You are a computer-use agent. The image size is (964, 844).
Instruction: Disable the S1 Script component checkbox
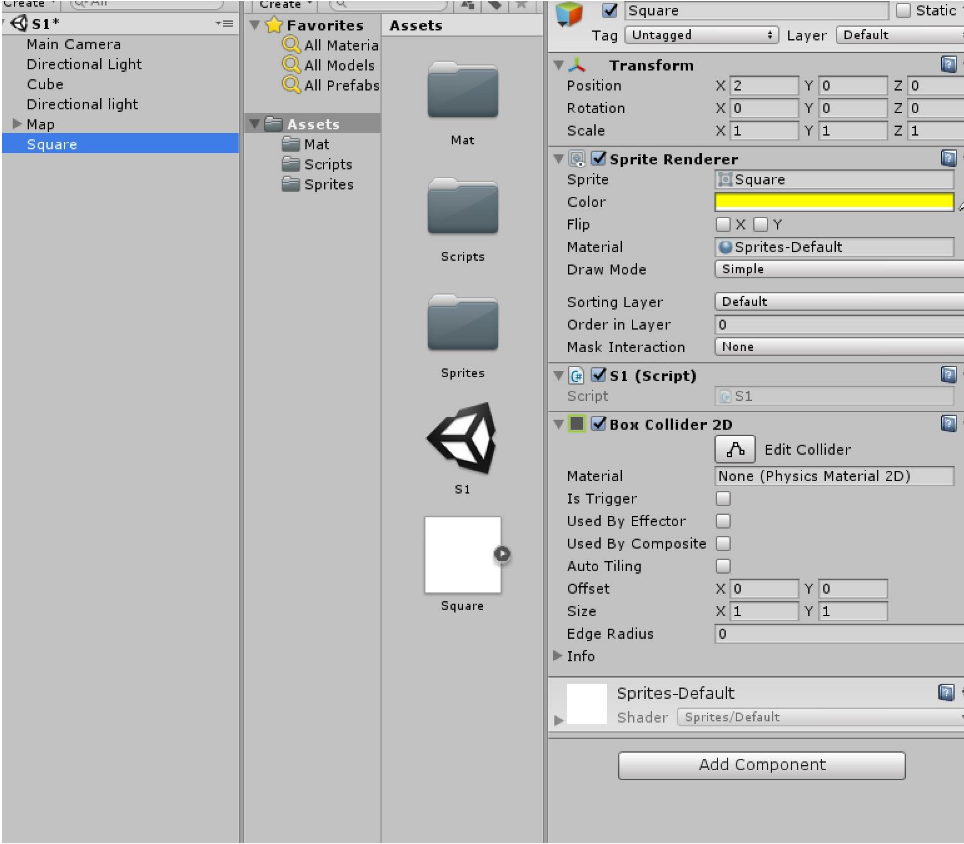(598, 375)
